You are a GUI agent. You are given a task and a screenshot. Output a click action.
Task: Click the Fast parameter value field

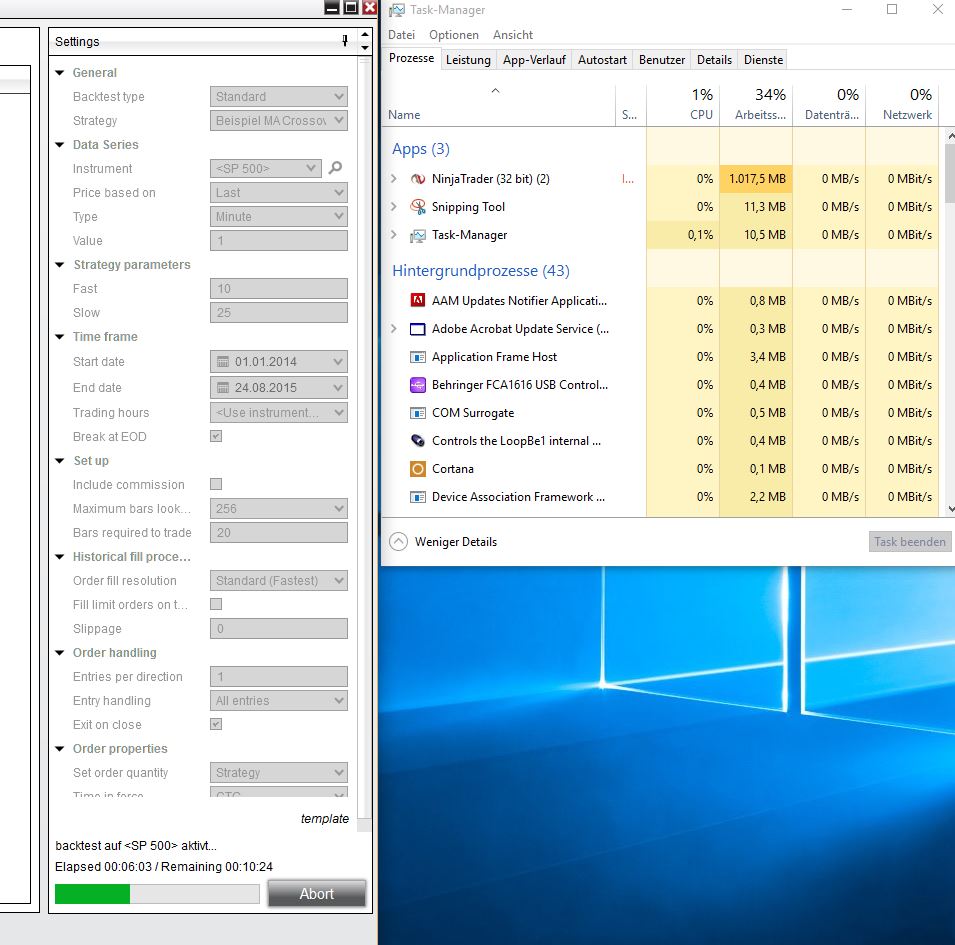(x=279, y=288)
